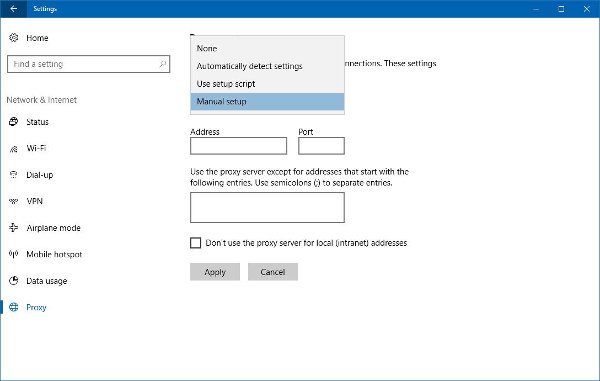600x381 pixels.
Task: Open the Wi-Fi page
Action: pyautogui.click(x=36, y=148)
